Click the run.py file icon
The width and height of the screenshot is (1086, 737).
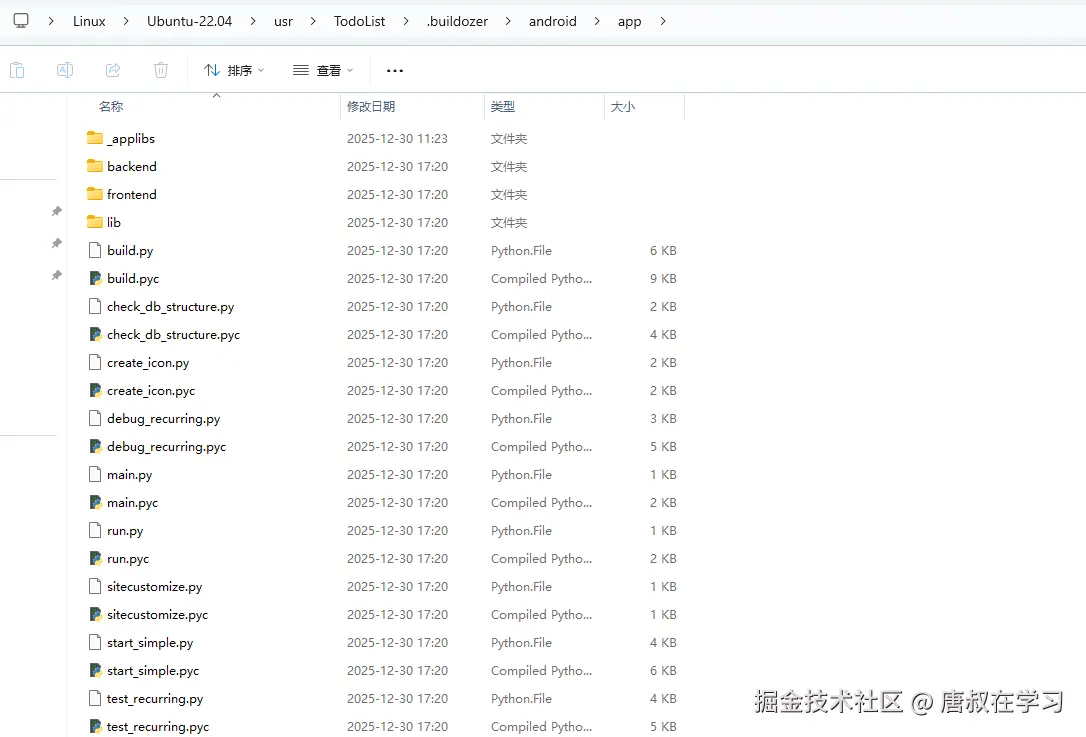(95, 530)
